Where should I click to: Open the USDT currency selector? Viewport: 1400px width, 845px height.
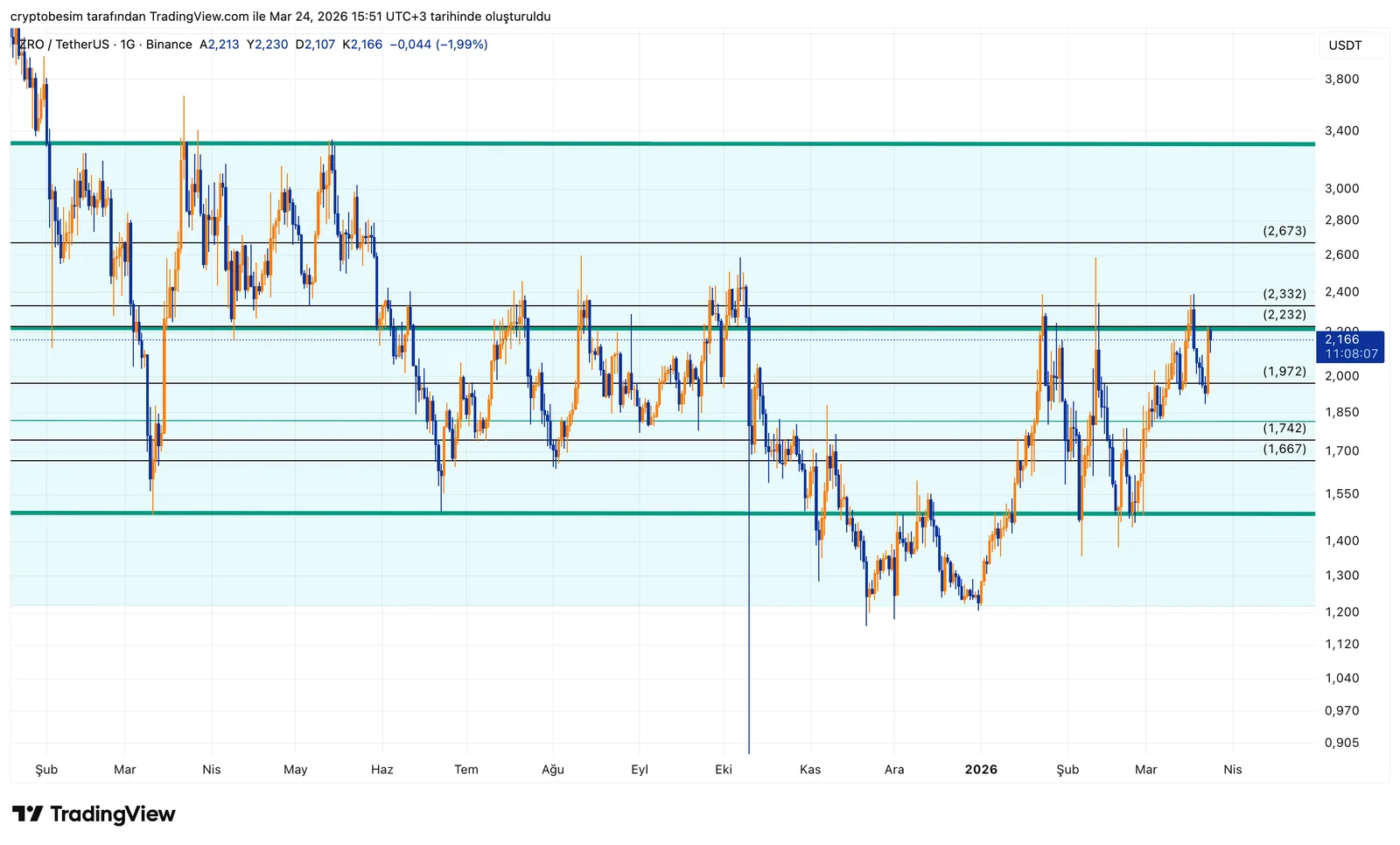tap(1345, 45)
